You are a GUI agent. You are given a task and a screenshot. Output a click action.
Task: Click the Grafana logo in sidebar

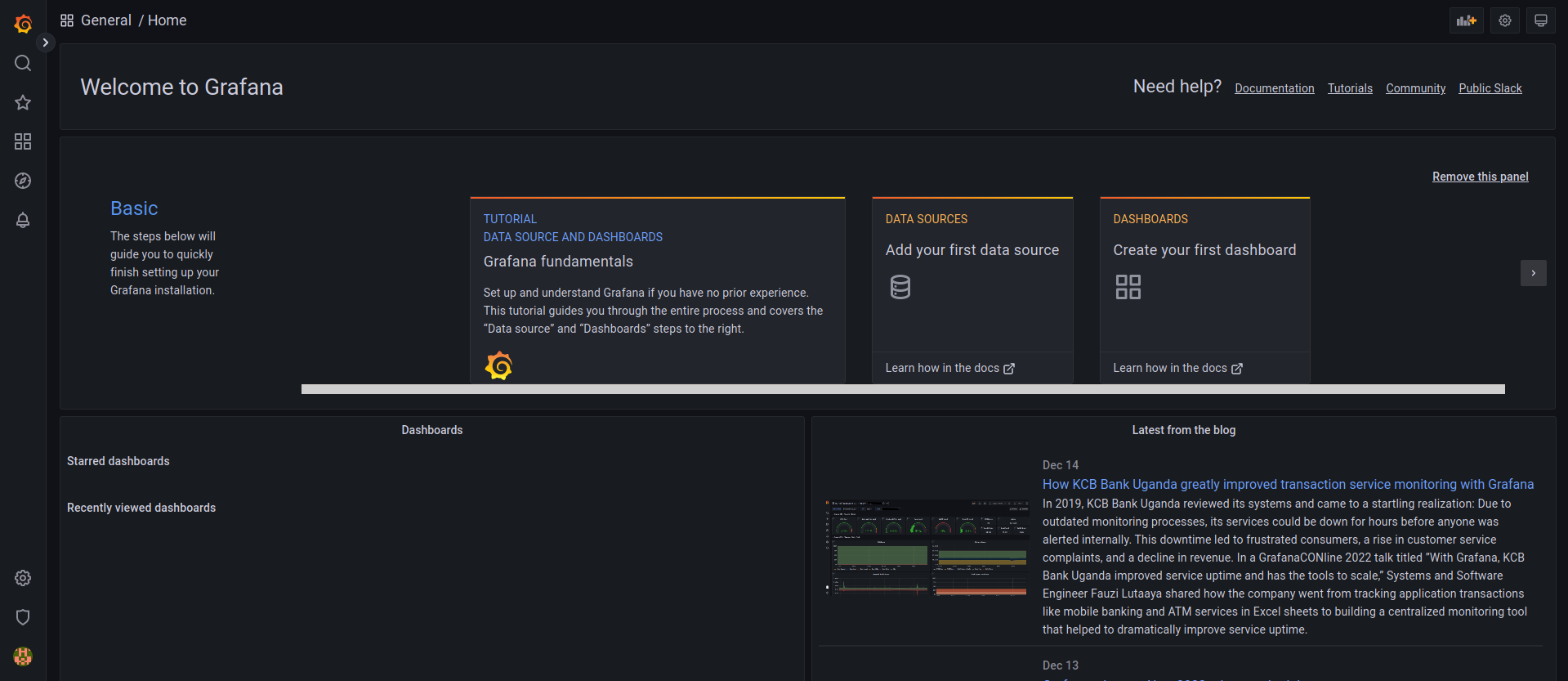(23, 24)
